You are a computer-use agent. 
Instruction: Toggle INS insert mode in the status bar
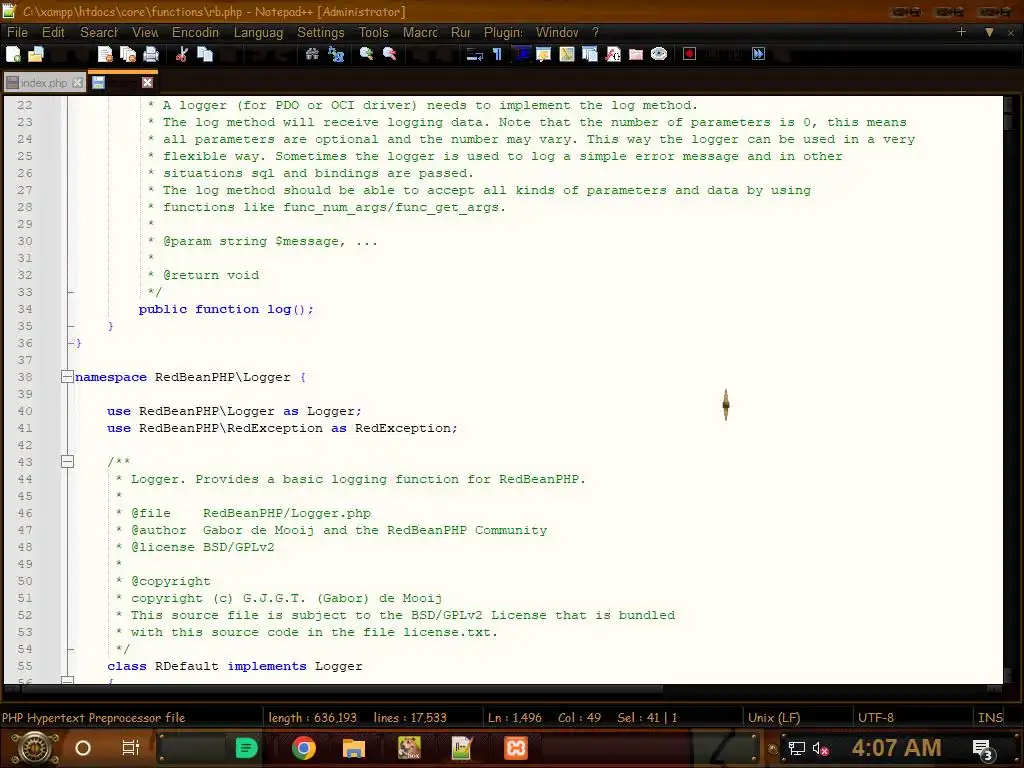coord(990,717)
